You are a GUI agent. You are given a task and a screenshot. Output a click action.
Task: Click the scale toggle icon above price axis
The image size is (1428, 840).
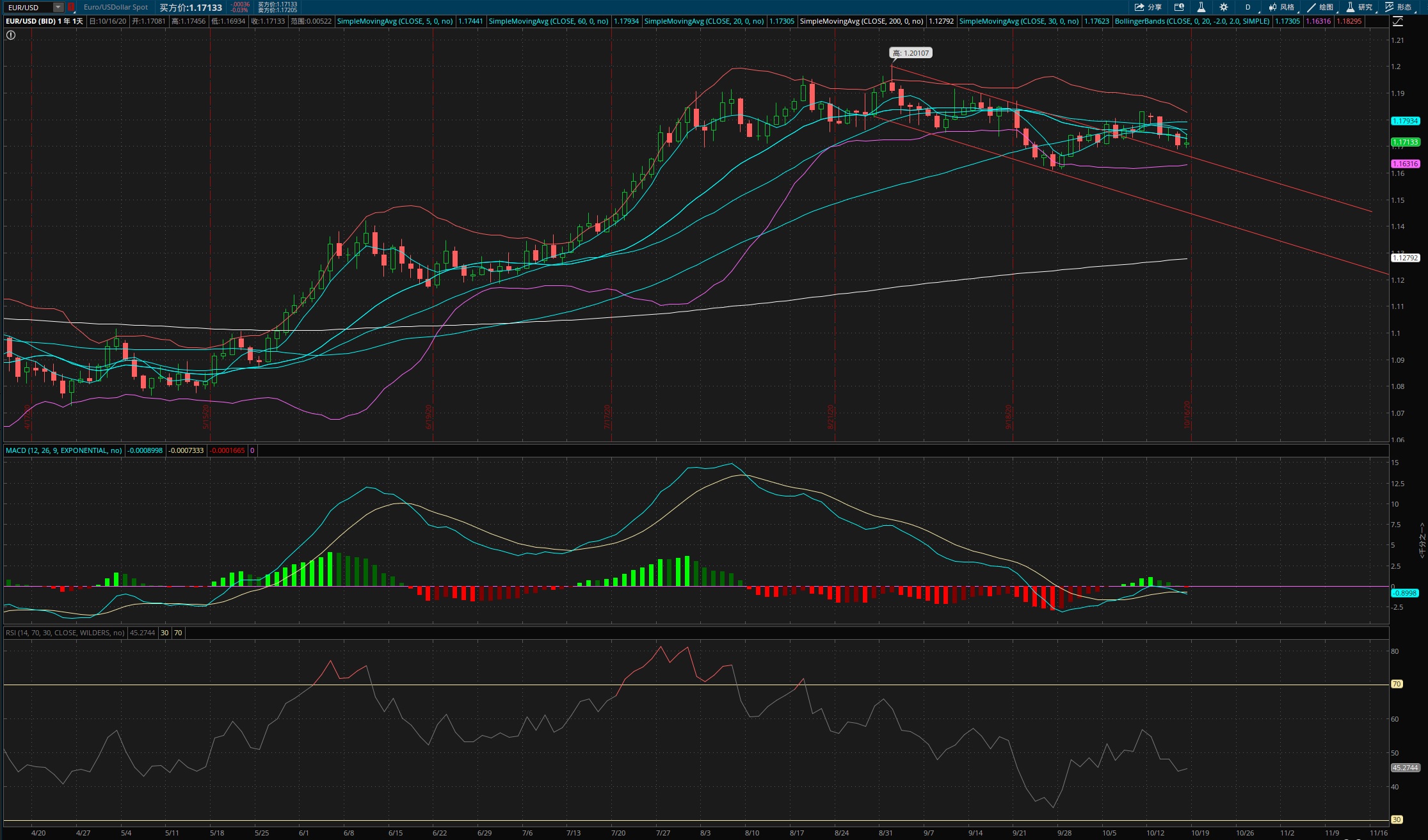pos(1398,21)
